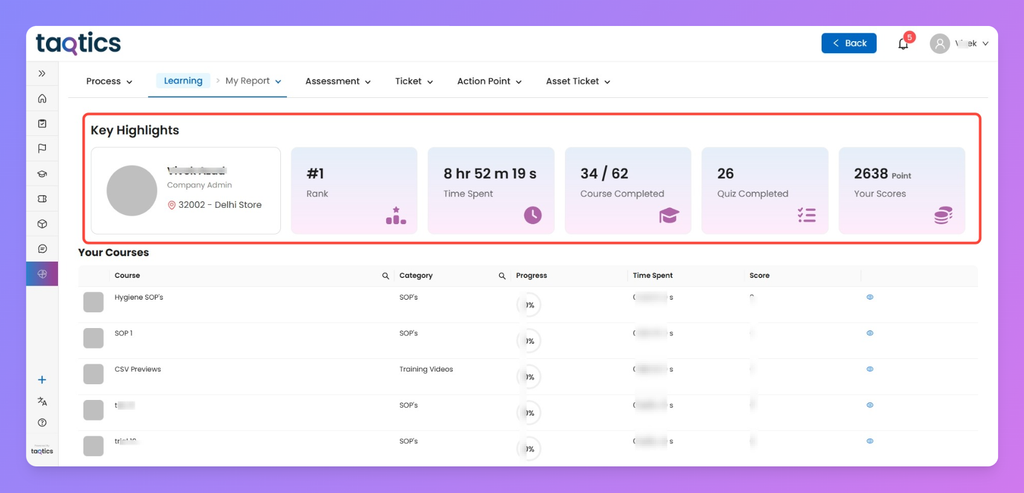
Task: Click the user avatar in header
Action: click(x=940, y=44)
